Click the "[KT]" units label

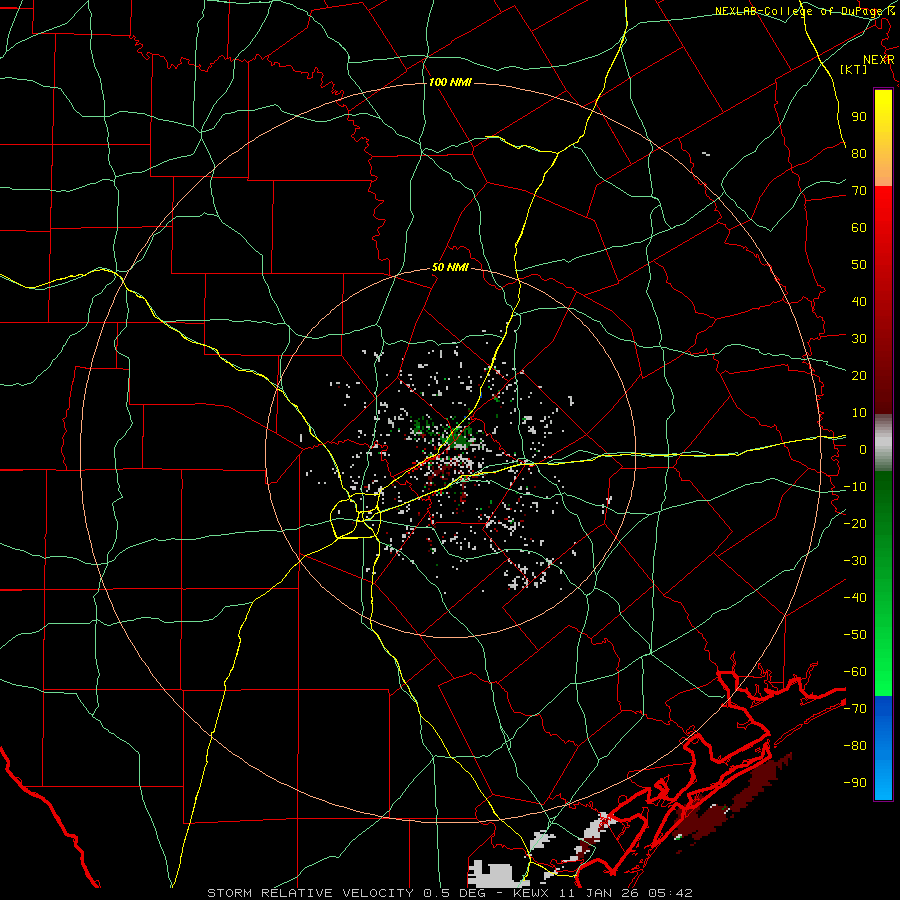point(854,69)
